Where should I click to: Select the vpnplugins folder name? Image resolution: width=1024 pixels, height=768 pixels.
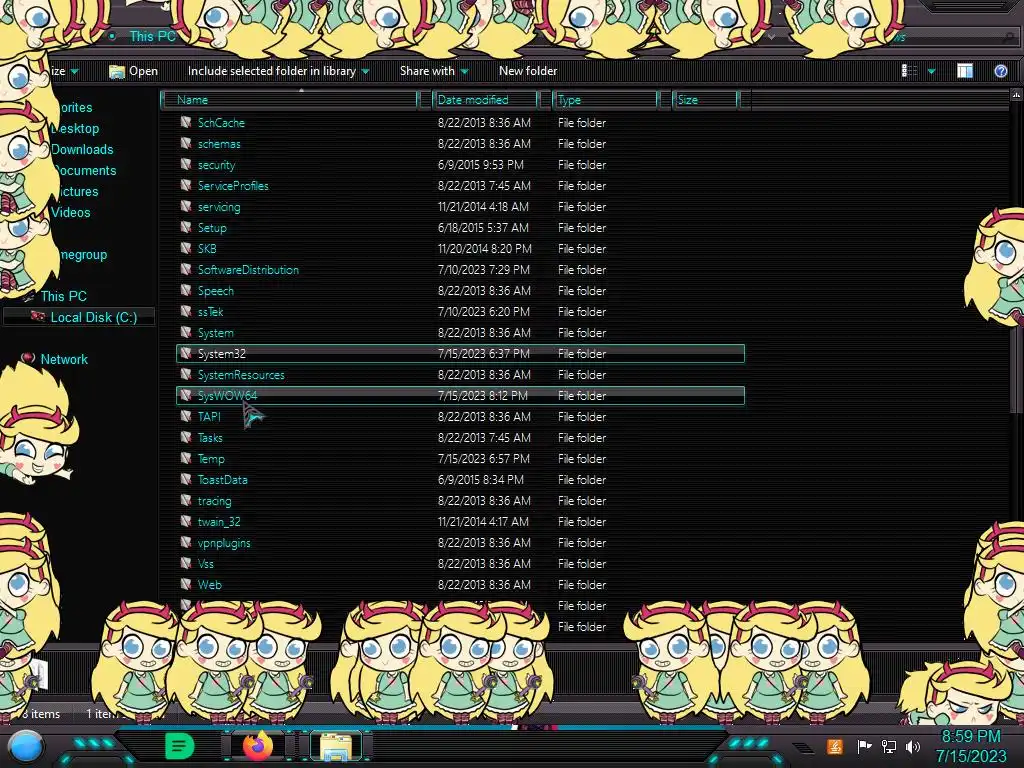223,543
